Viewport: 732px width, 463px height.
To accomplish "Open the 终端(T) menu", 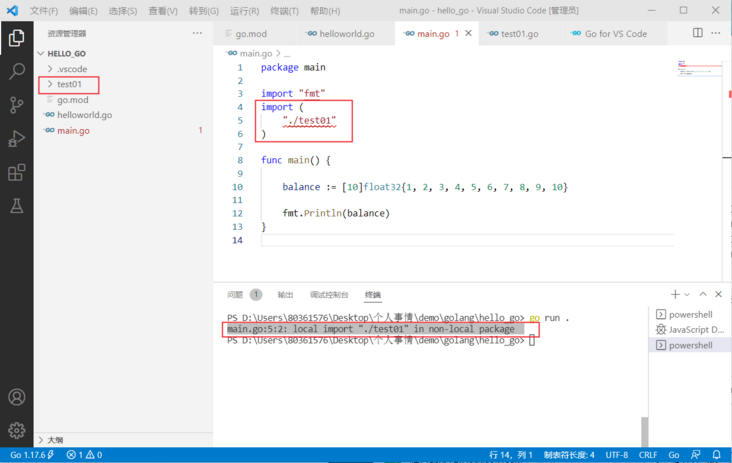I will point(284,11).
